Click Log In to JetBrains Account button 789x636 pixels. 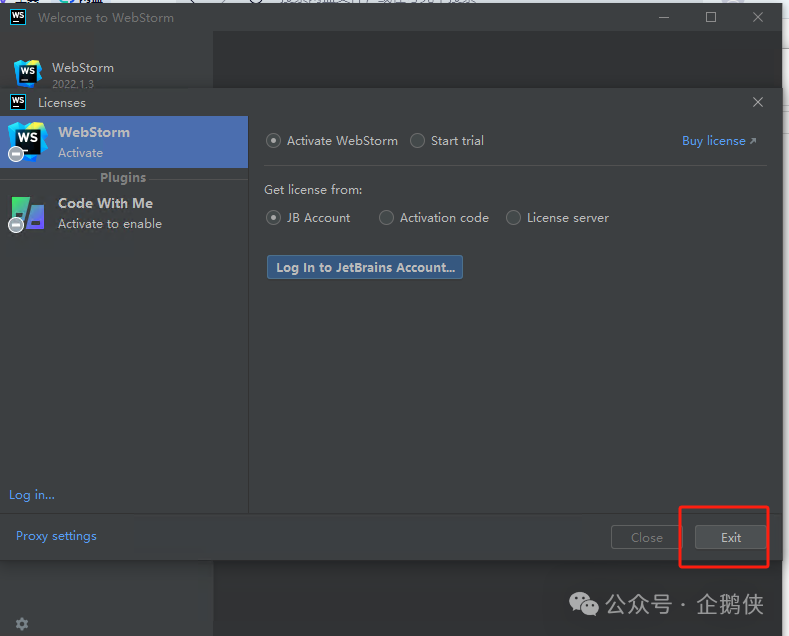coord(365,267)
